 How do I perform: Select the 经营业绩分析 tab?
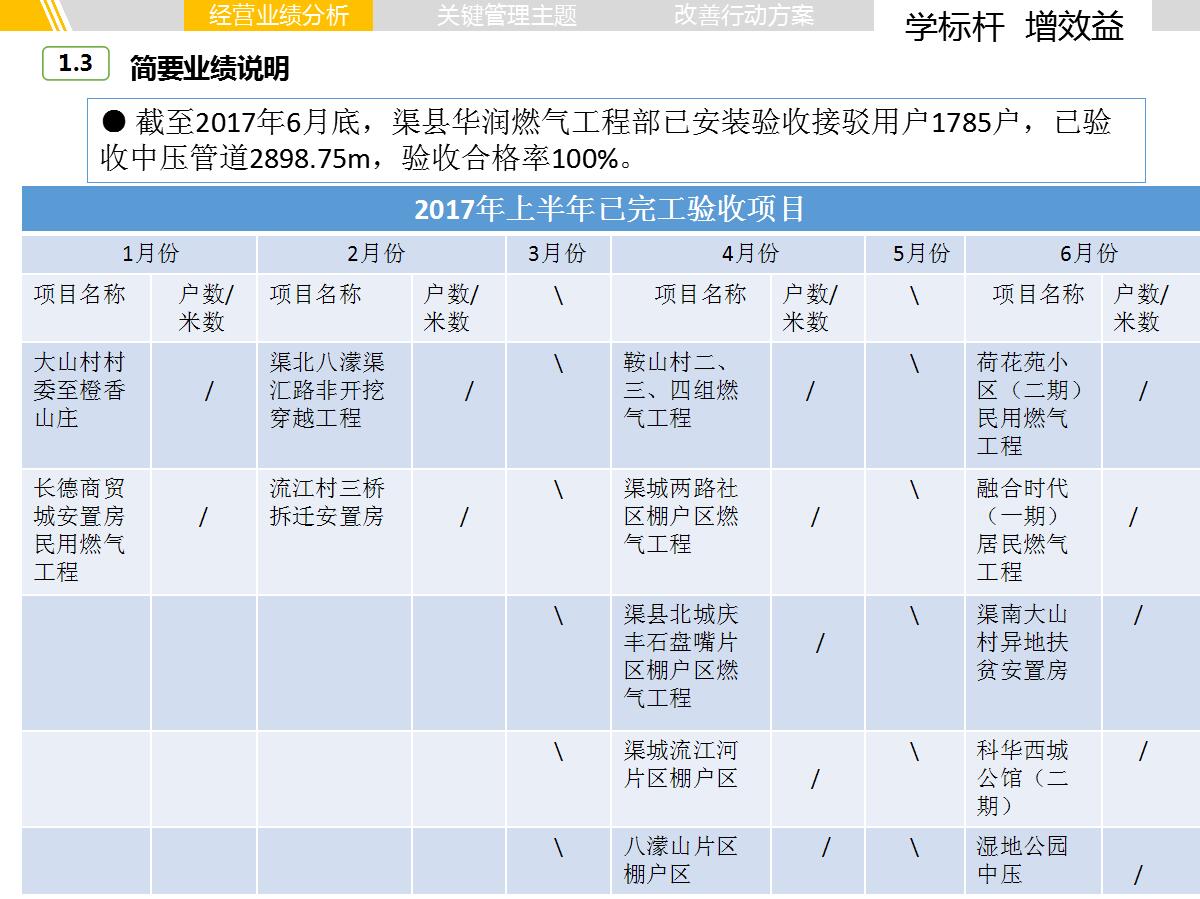[278, 15]
